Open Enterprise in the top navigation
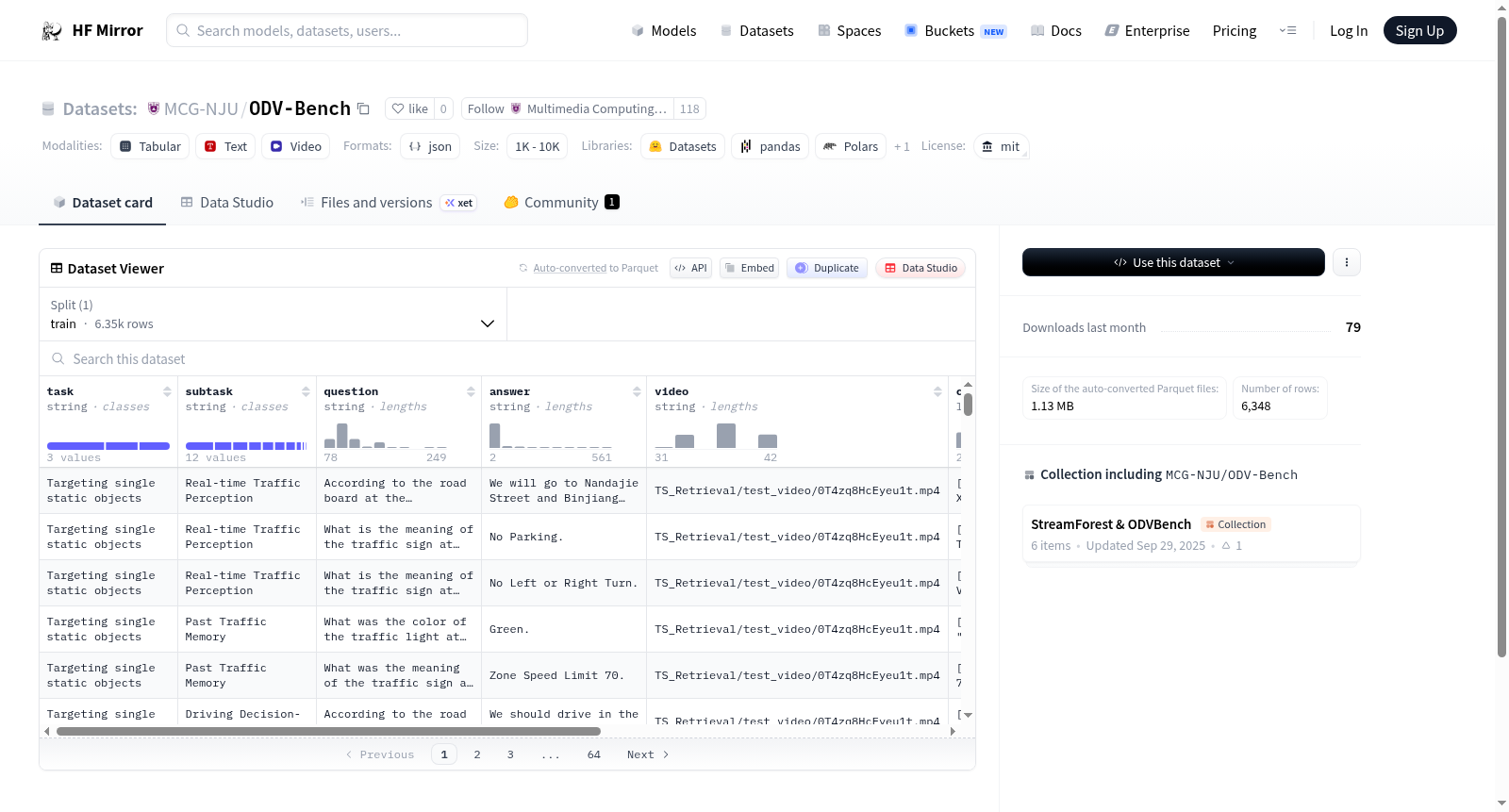This screenshot has width=1509, height=812. pos(1147,30)
